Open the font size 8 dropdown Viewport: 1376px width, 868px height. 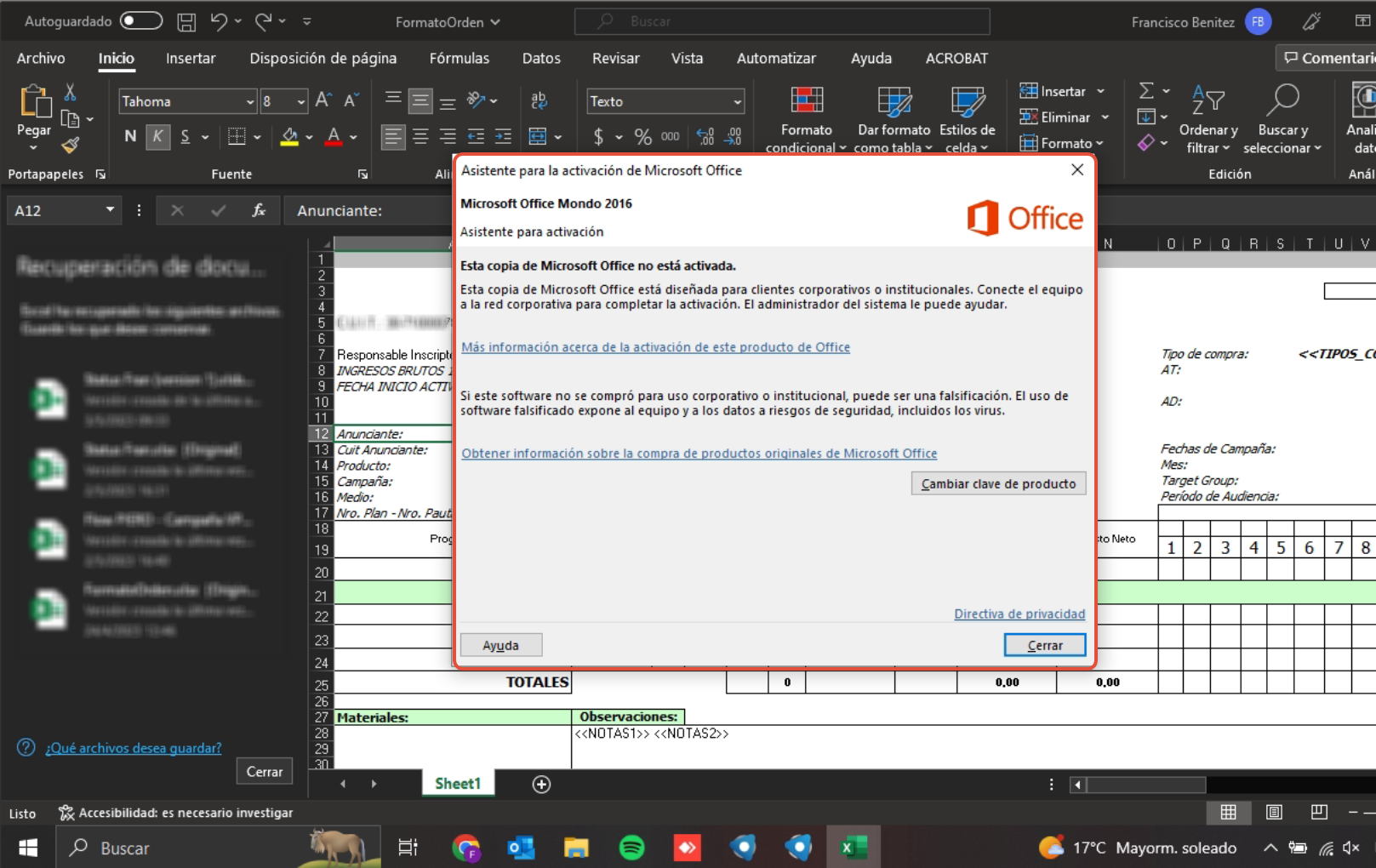[x=300, y=101]
